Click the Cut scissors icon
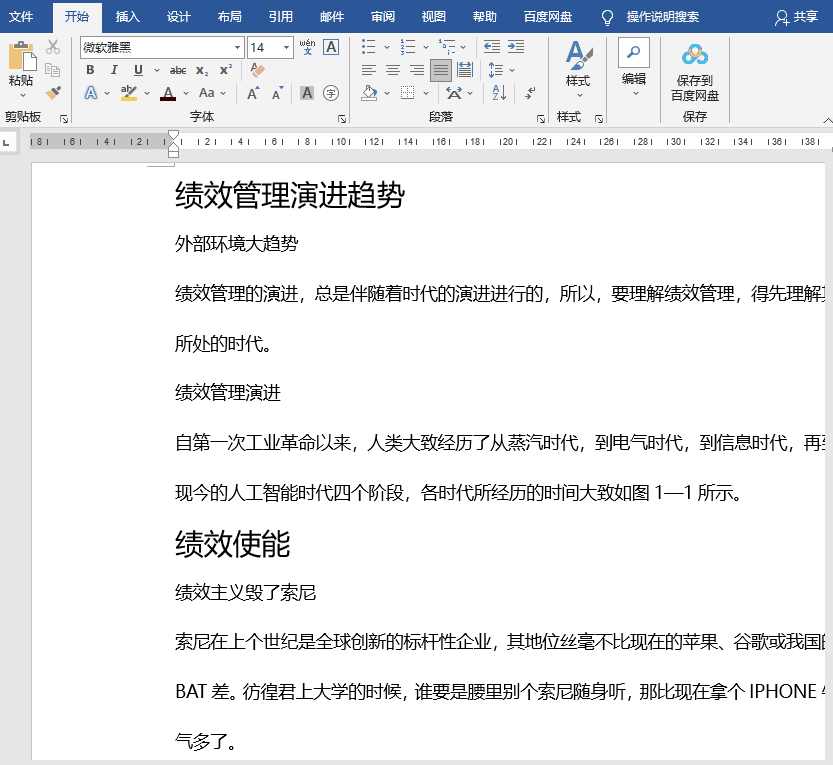The image size is (833, 765). [51, 46]
